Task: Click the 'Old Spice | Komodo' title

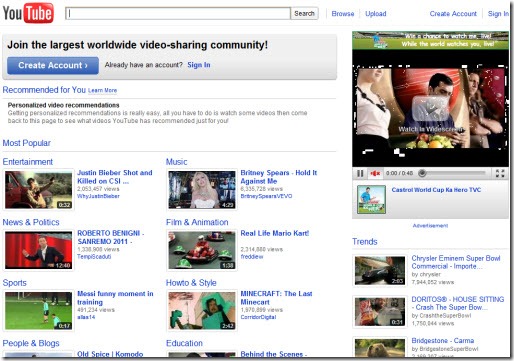Action: [x=110, y=354]
